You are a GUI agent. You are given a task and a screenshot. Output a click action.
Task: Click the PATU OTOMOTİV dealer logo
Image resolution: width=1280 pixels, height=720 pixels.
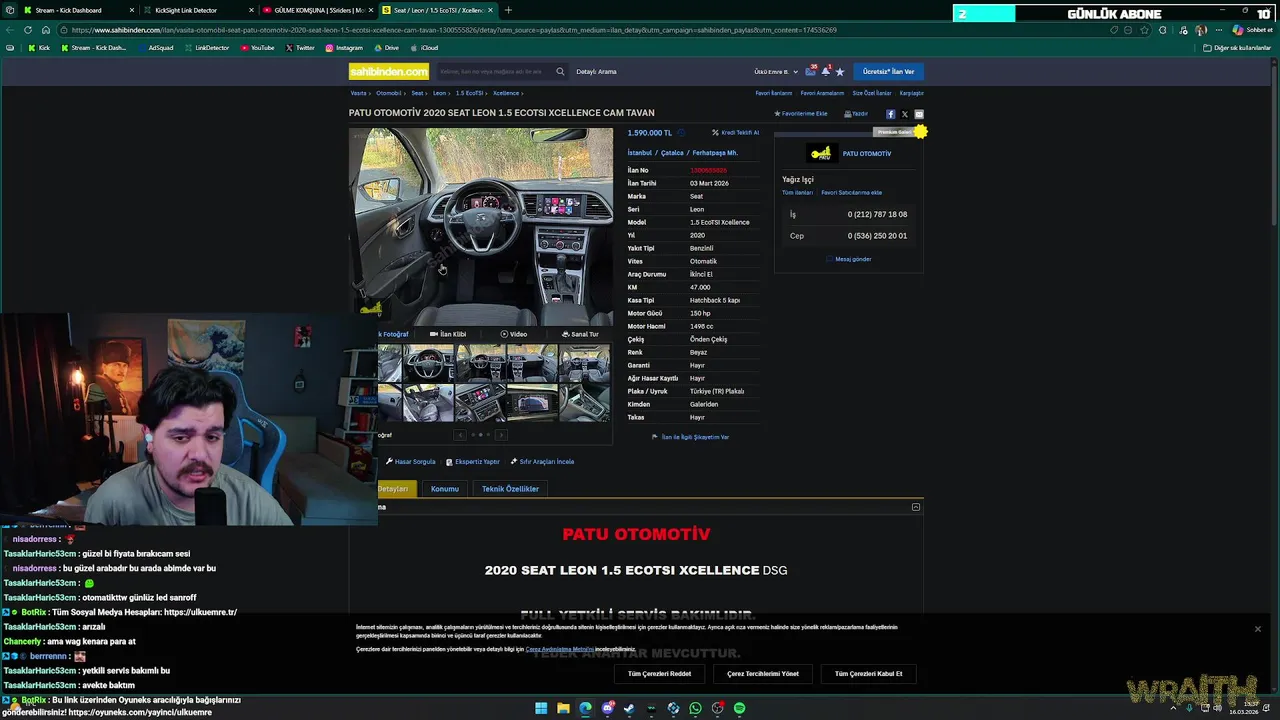coord(821,153)
